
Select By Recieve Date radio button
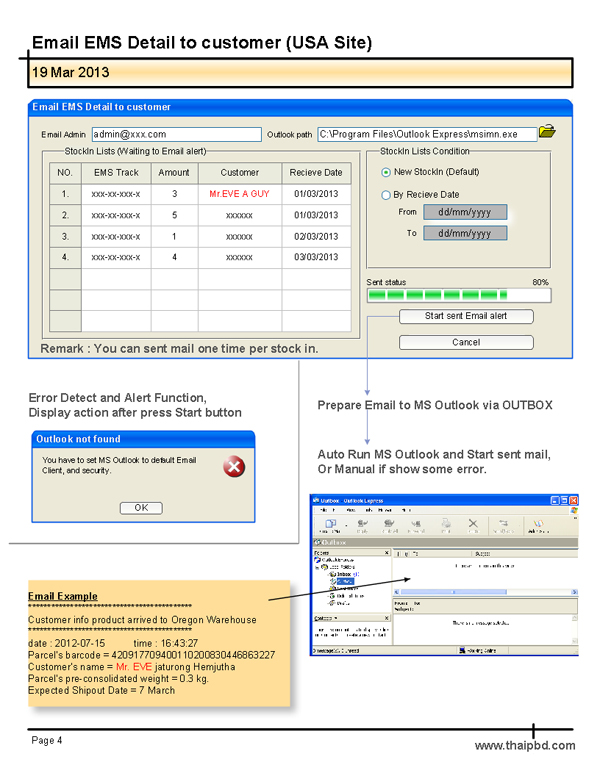pos(386,195)
